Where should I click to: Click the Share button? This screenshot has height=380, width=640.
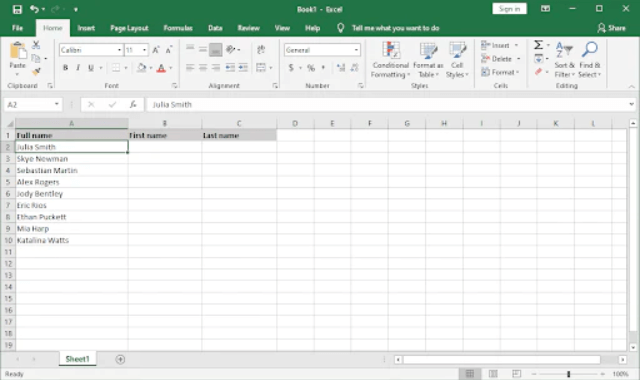[x=611, y=28]
